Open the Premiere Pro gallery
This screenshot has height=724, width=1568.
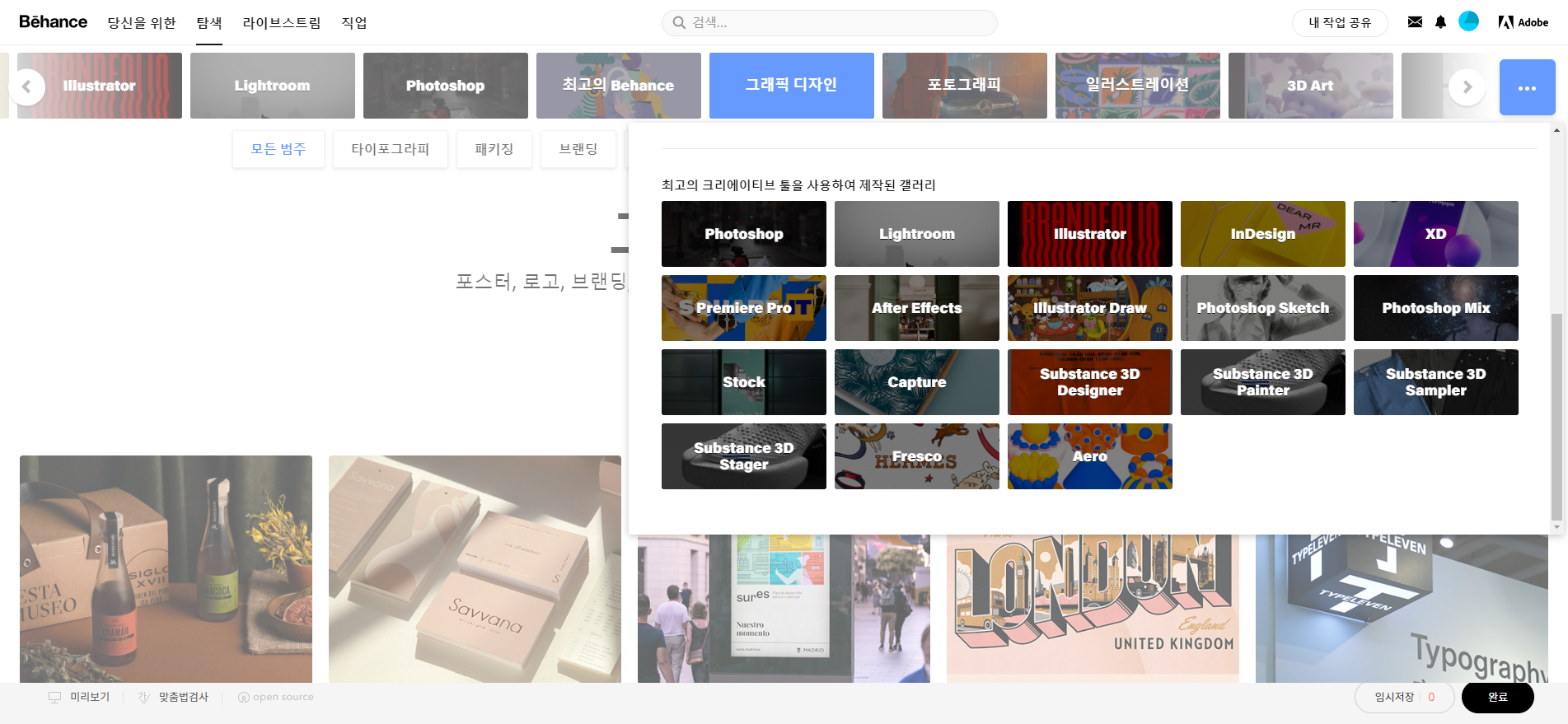(744, 308)
